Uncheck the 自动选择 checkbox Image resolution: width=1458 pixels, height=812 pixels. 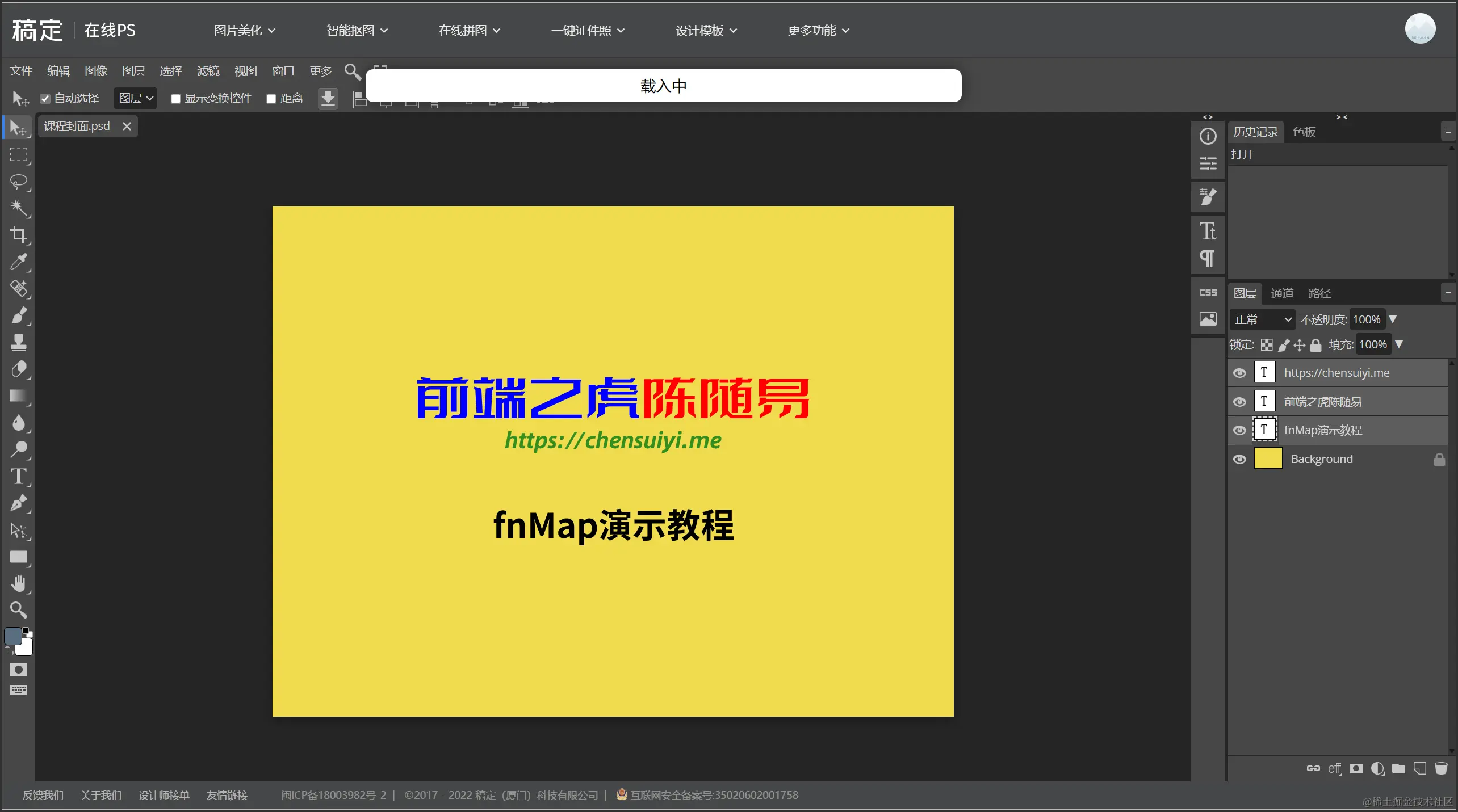pos(45,99)
